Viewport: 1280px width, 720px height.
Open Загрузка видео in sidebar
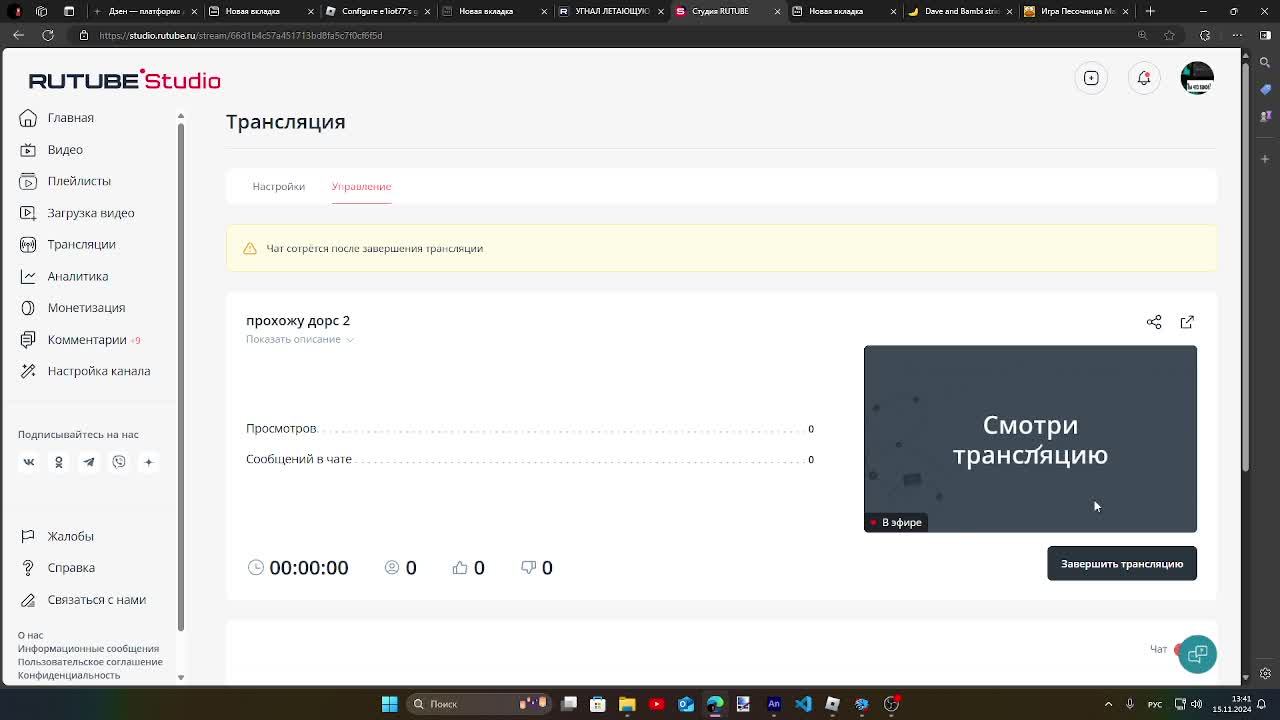click(x=90, y=213)
